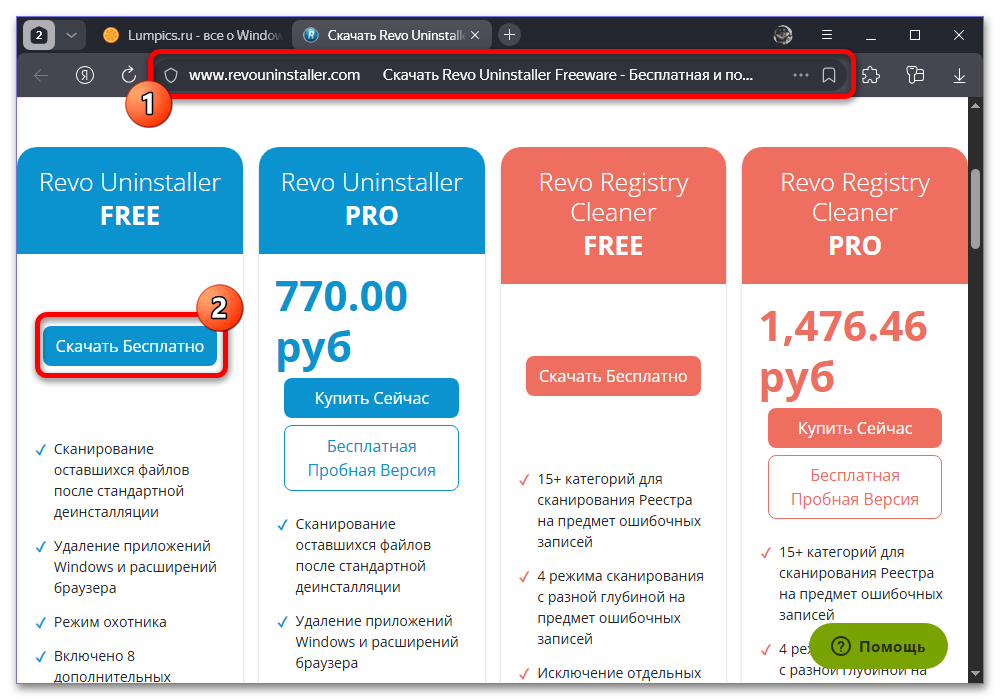This screenshot has width=1000, height=700.
Task: Open the address bar three-dot menu
Action: (800, 75)
